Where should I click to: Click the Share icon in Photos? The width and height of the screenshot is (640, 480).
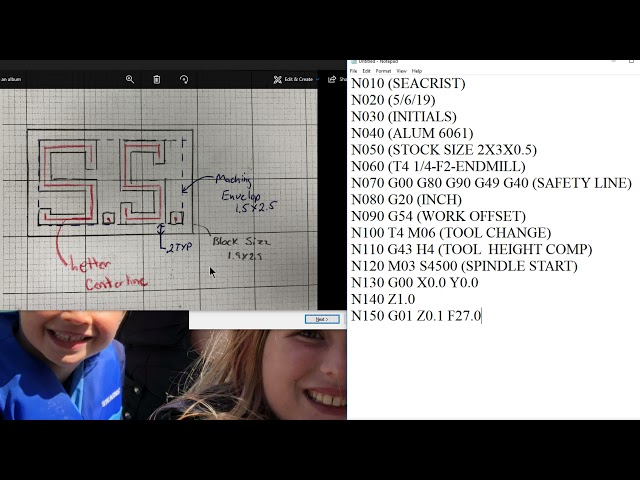tap(332, 79)
